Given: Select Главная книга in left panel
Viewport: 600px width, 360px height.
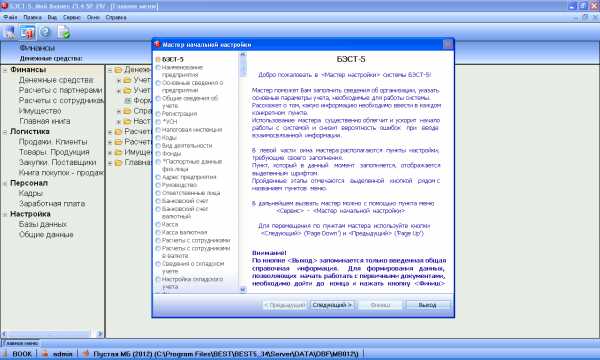Looking at the screenshot, I should point(45,121).
